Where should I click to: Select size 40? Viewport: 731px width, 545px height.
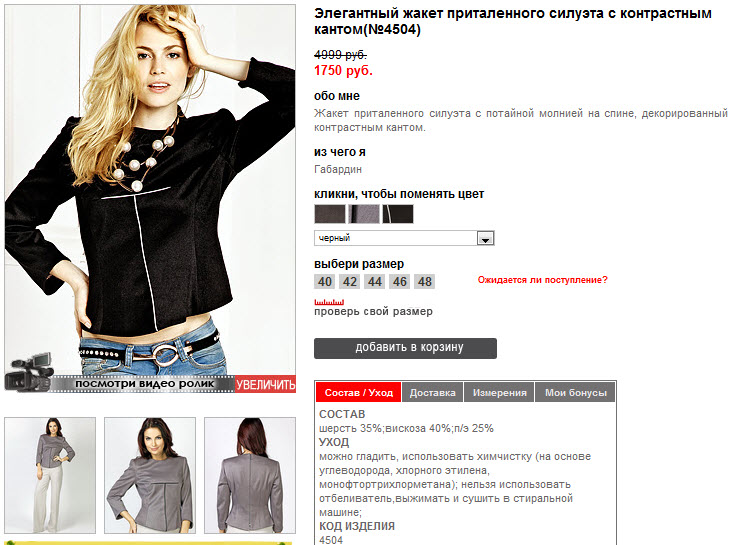[x=324, y=282]
